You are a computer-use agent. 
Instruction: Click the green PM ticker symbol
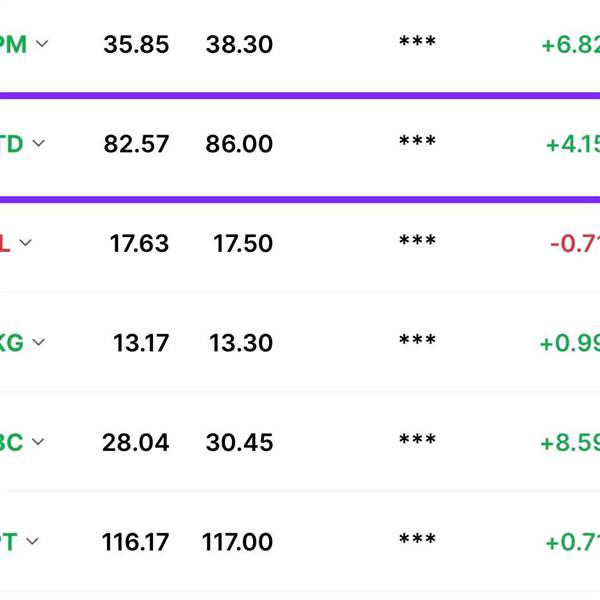click(13, 44)
